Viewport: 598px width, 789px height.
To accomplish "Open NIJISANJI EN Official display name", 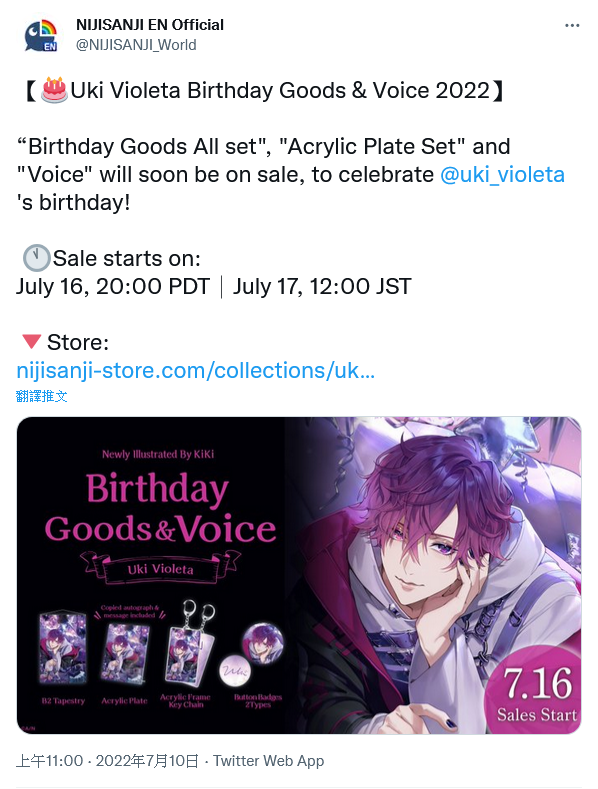I will (150, 25).
